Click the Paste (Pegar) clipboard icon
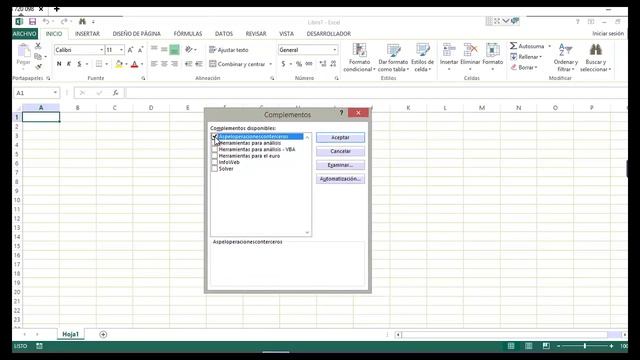The height and width of the screenshot is (360, 640). [24, 51]
